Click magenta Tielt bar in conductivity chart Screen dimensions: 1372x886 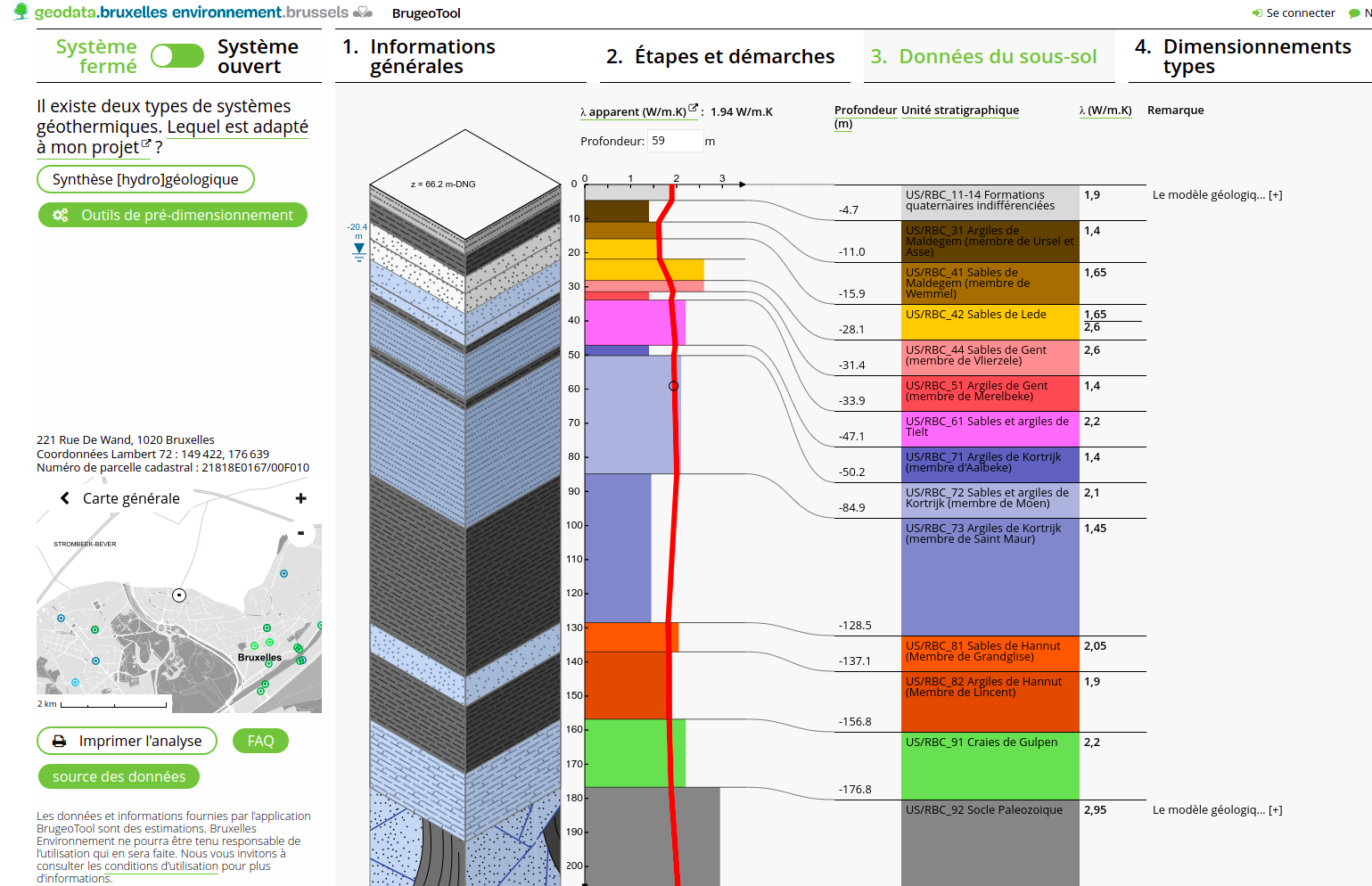(x=635, y=323)
